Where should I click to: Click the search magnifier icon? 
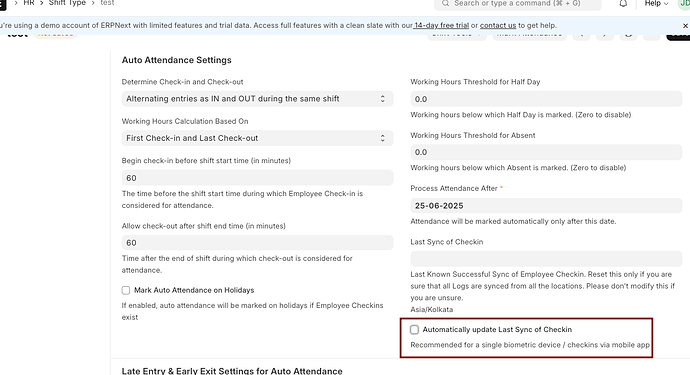(445, 4)
